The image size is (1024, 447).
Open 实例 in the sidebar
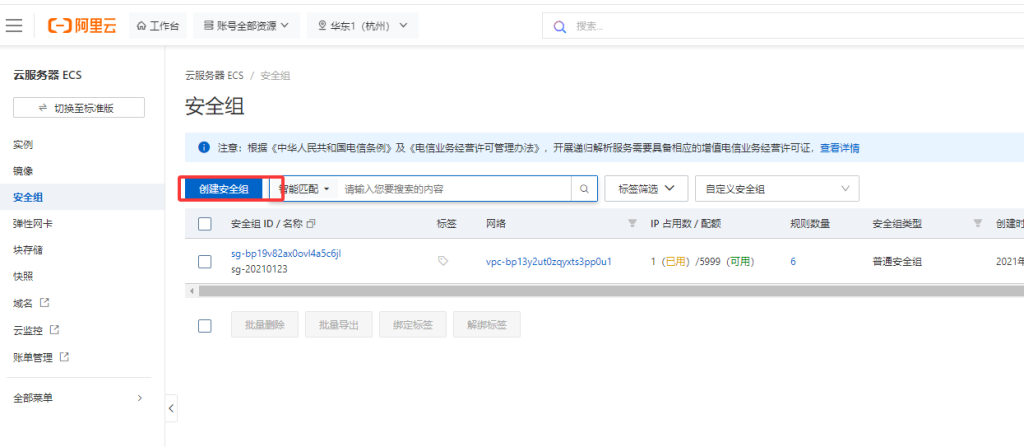click(23, 144)
